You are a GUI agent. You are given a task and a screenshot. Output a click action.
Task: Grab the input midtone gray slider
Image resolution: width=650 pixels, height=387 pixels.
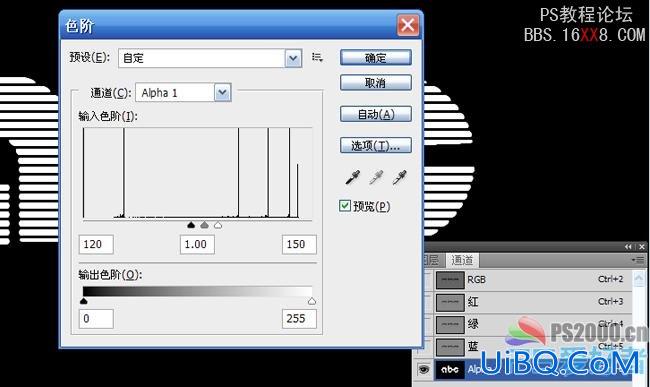[x=204, y=225]
